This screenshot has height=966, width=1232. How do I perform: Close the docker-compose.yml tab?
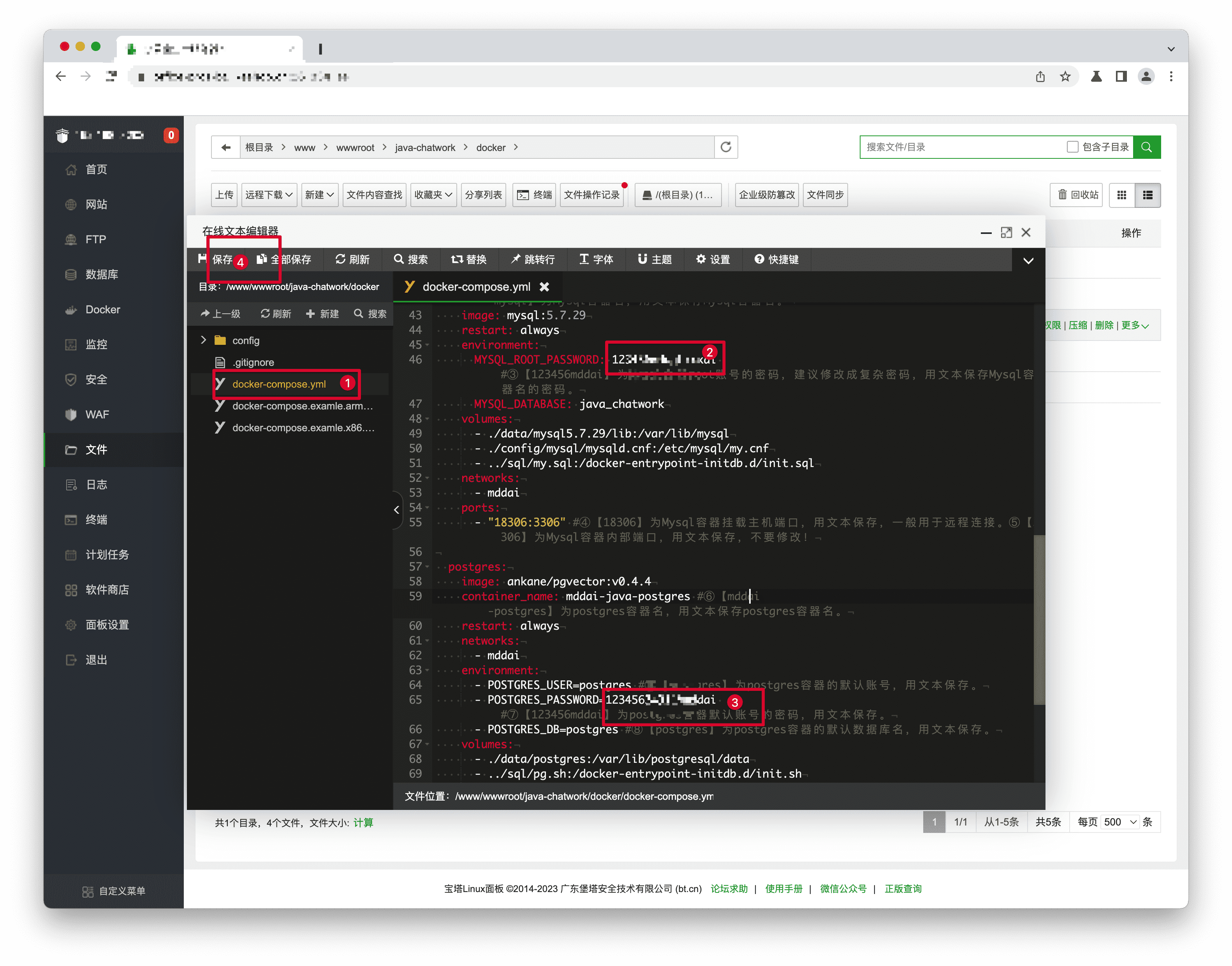point(544,287)
